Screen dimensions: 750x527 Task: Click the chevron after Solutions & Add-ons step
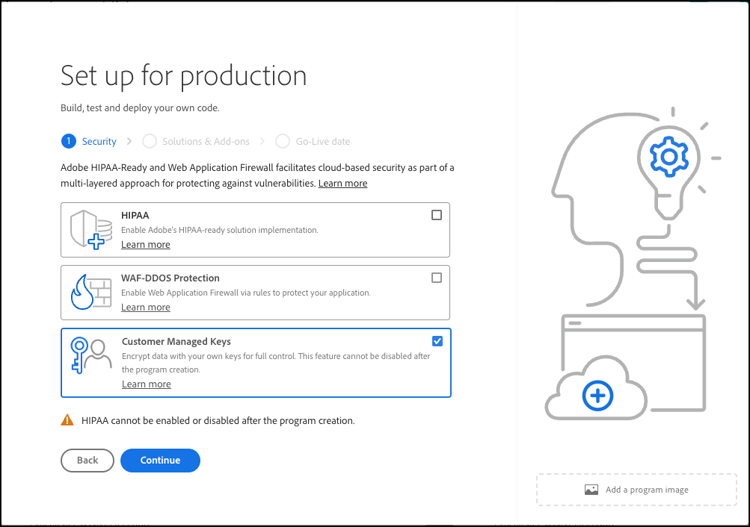262,141
